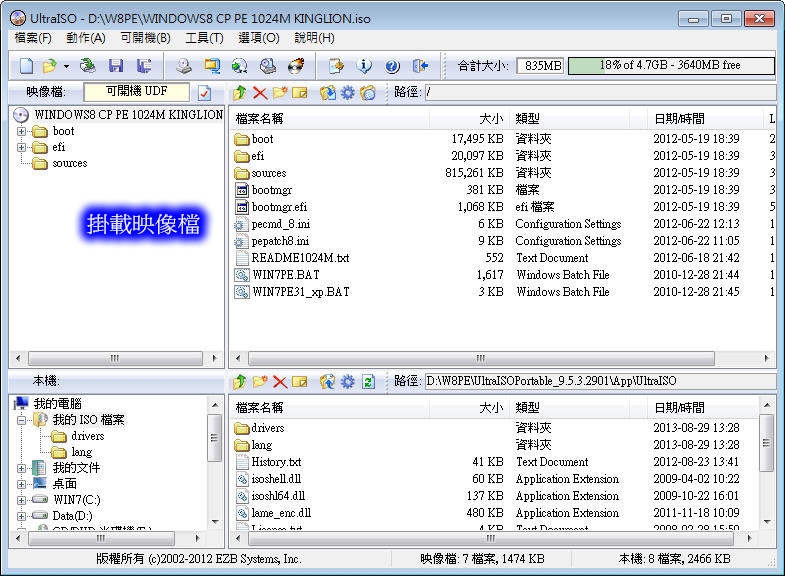
Task: Click the Rename icon in local toolbar
Action: 299,382
